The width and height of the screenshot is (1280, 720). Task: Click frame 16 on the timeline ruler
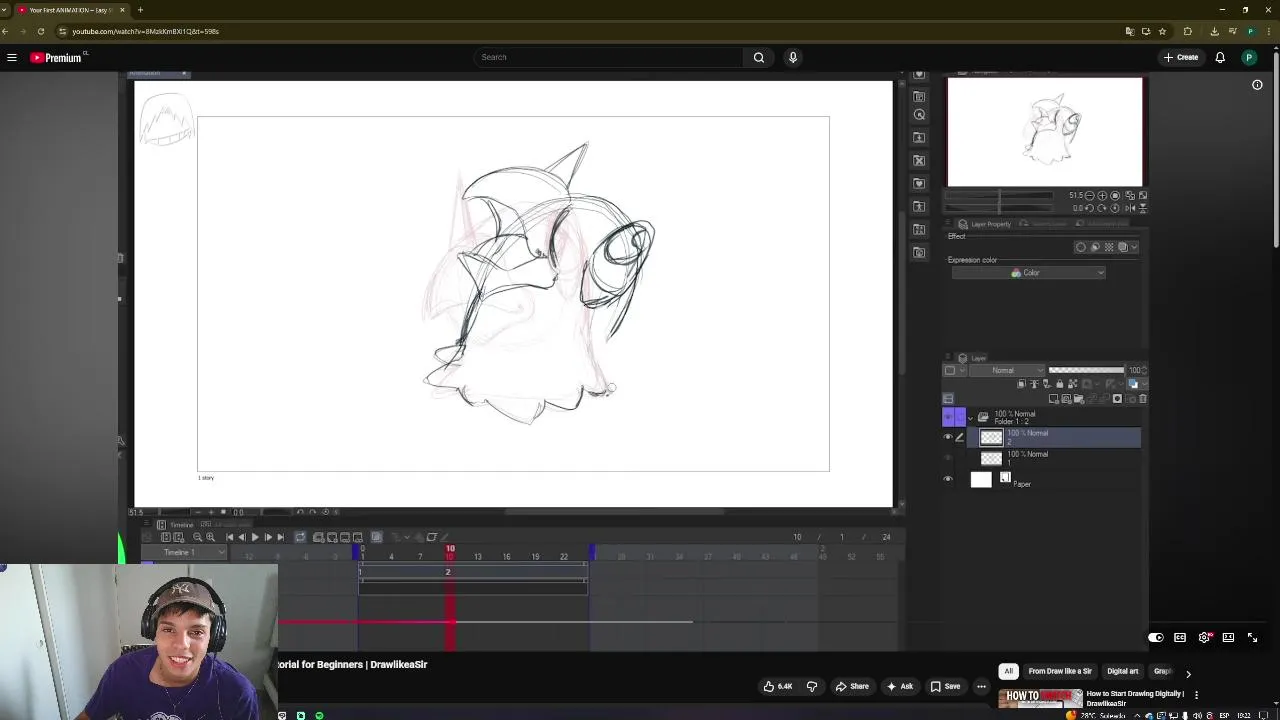(506, 556)
